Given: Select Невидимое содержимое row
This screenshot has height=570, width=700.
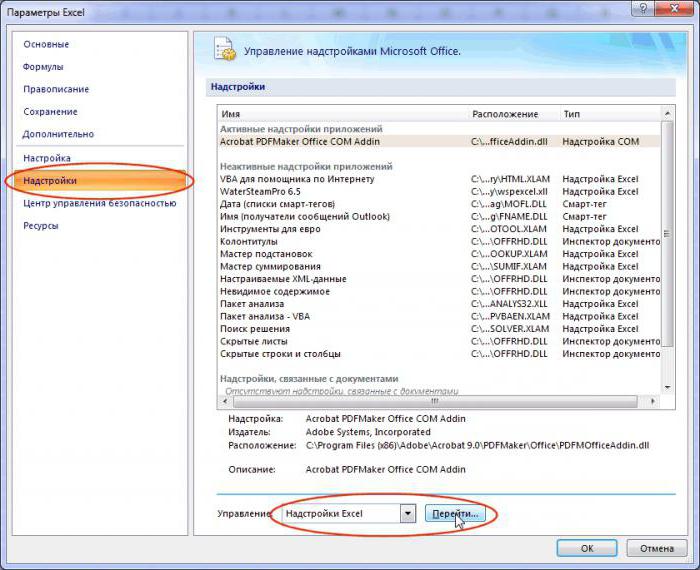Looking at the screenshot, I should [x=439, y=291].
